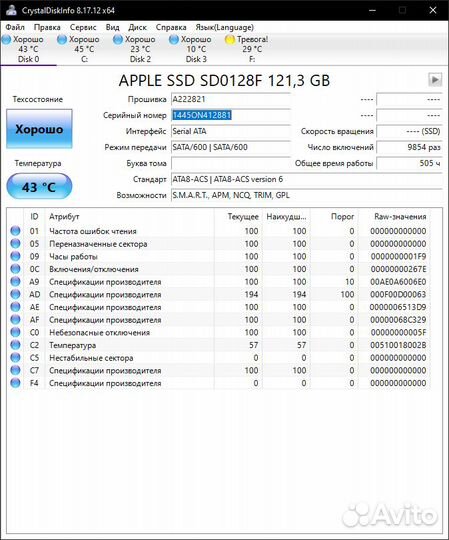Click the rotation rate ---- (SSD) field
Viewport: 449px width, 540px height.
(409, 131)
